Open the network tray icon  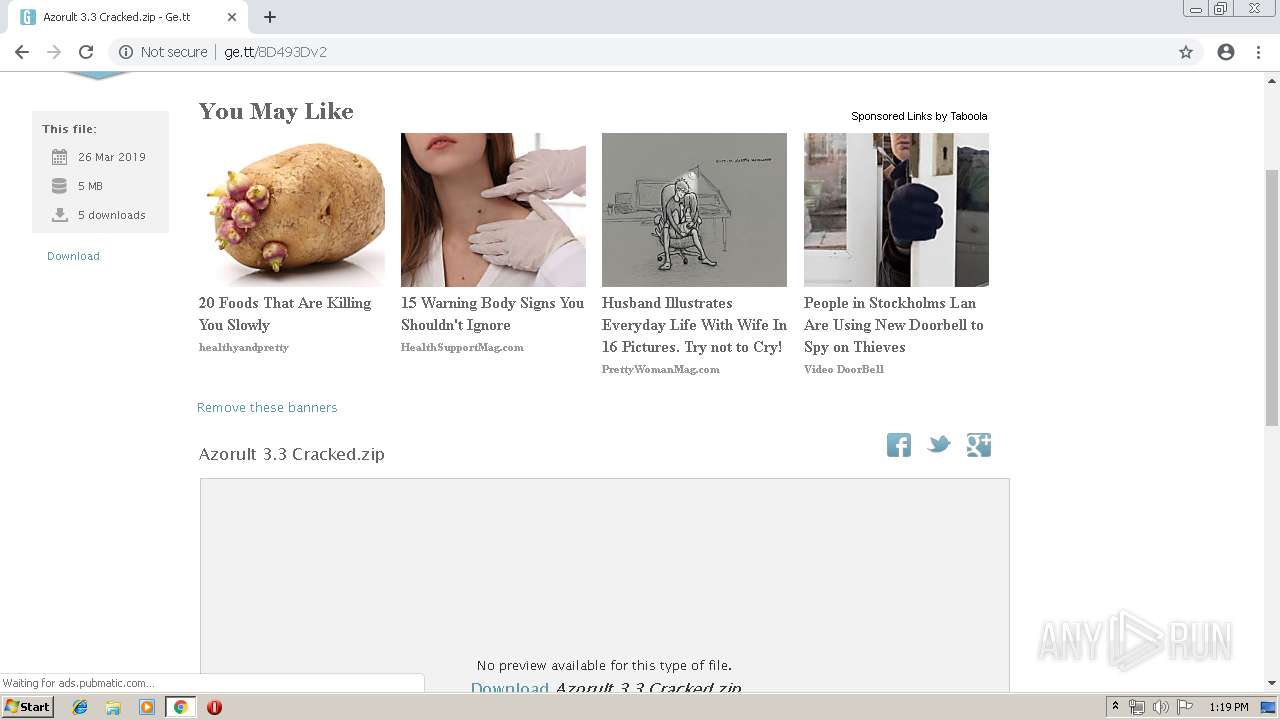(1137, 707)
